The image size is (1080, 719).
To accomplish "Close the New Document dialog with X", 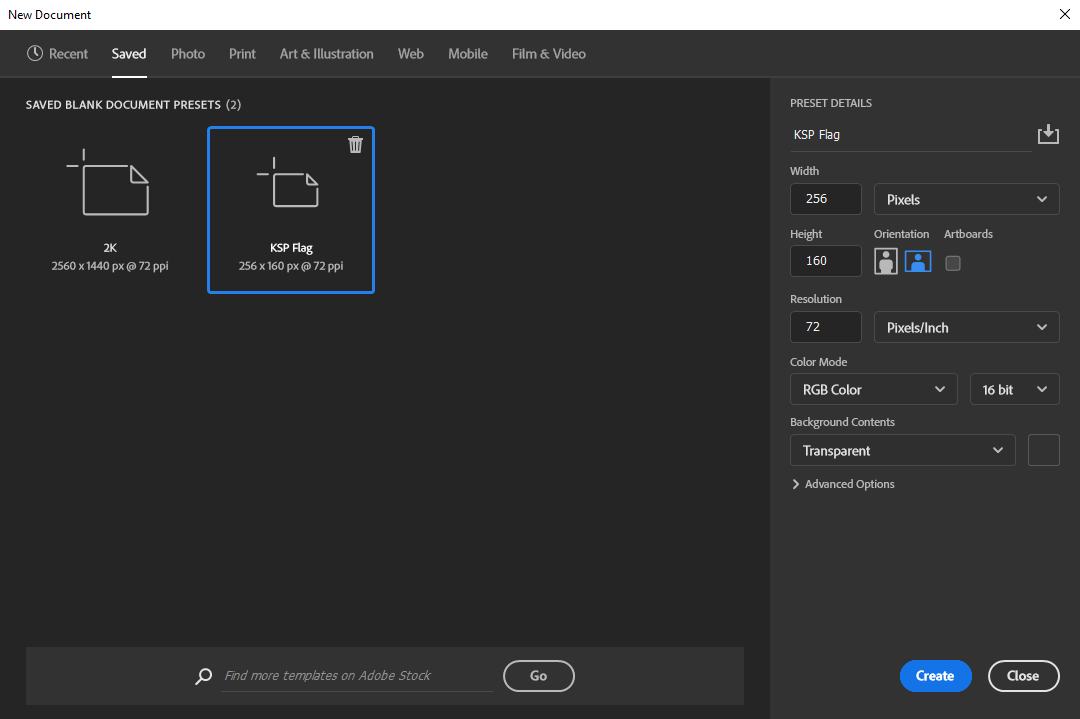I will click(1064, 14).
